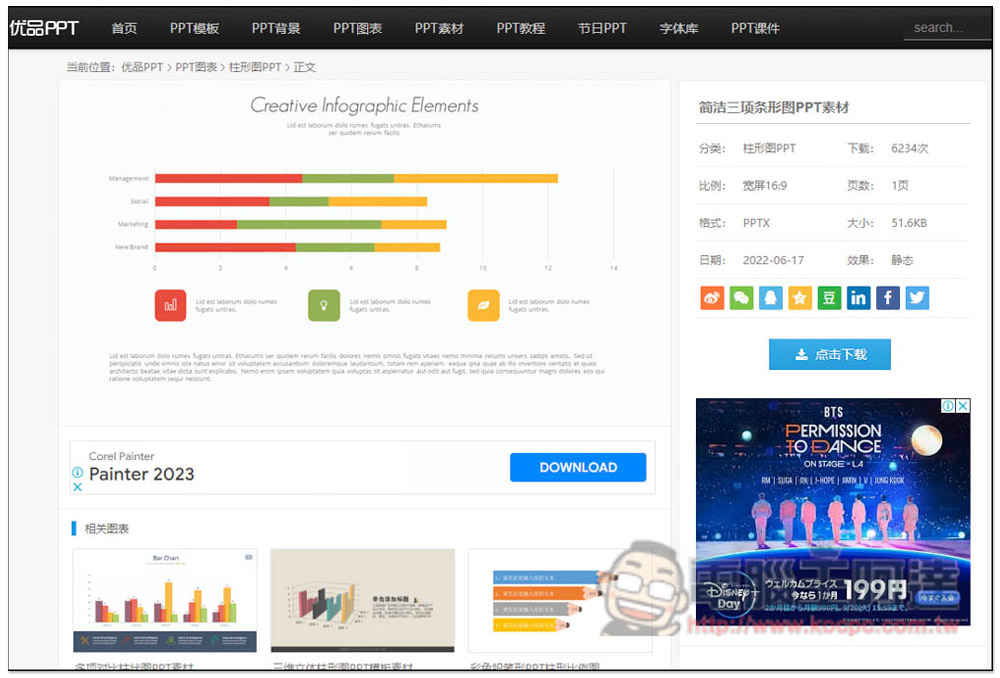Click into the search field

click(x=947, y=28)
